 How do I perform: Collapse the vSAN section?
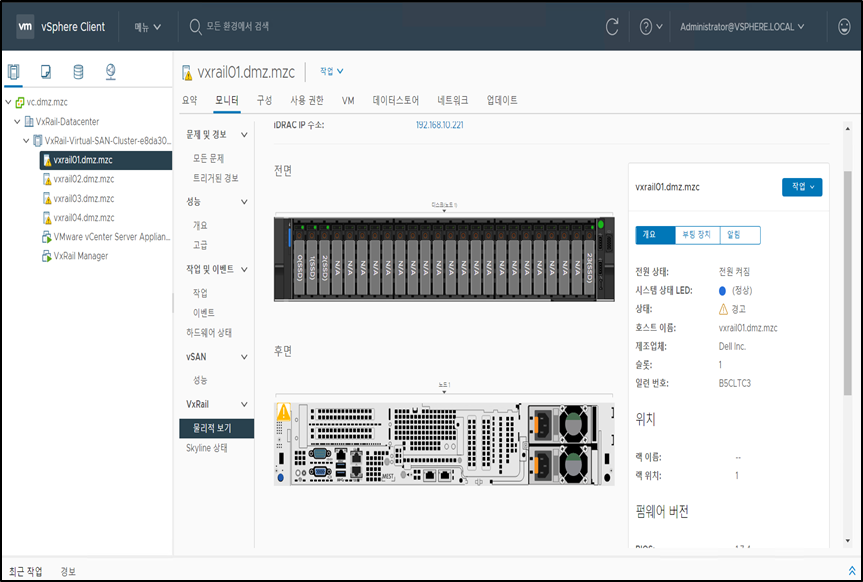point(244,357)
